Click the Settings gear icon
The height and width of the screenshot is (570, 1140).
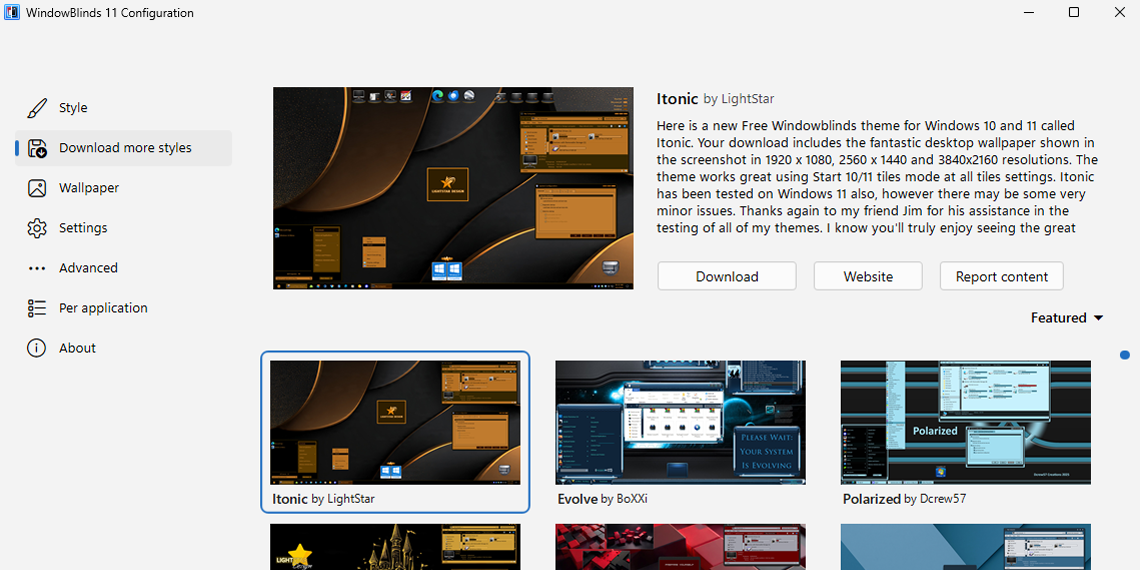[x=37, y=228]
